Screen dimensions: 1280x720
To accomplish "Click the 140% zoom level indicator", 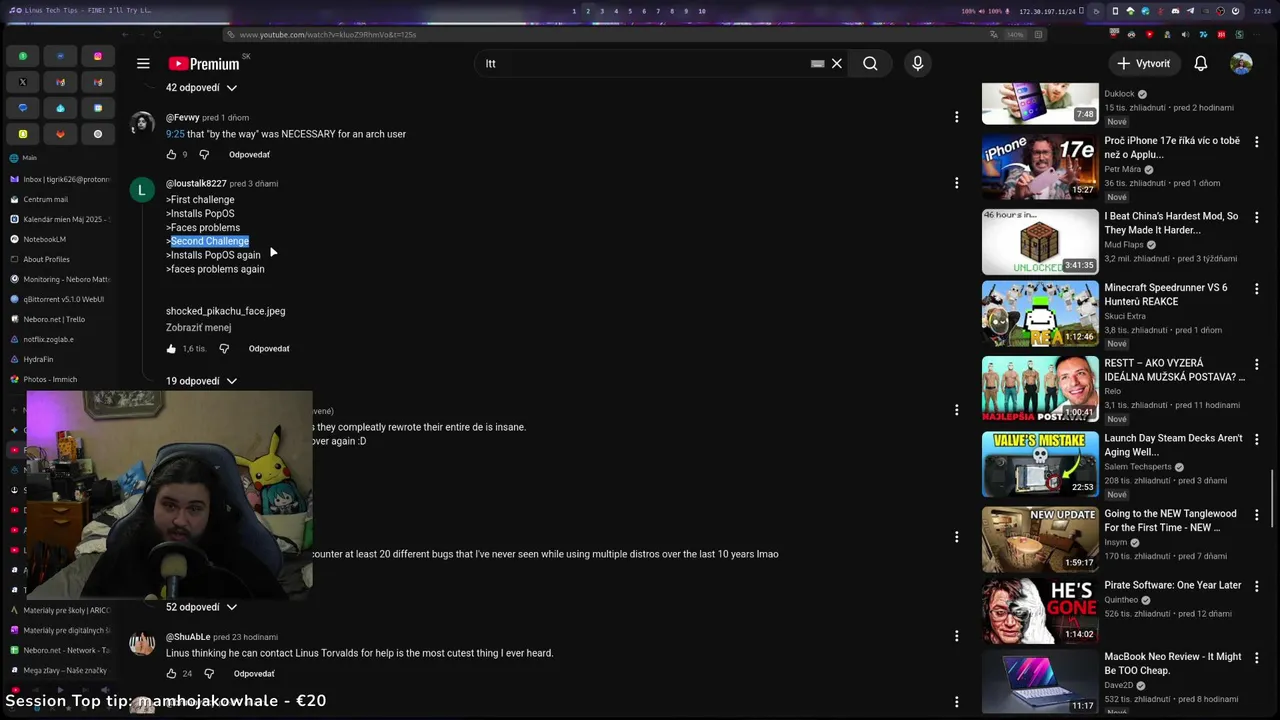I will coord(1015,34).
